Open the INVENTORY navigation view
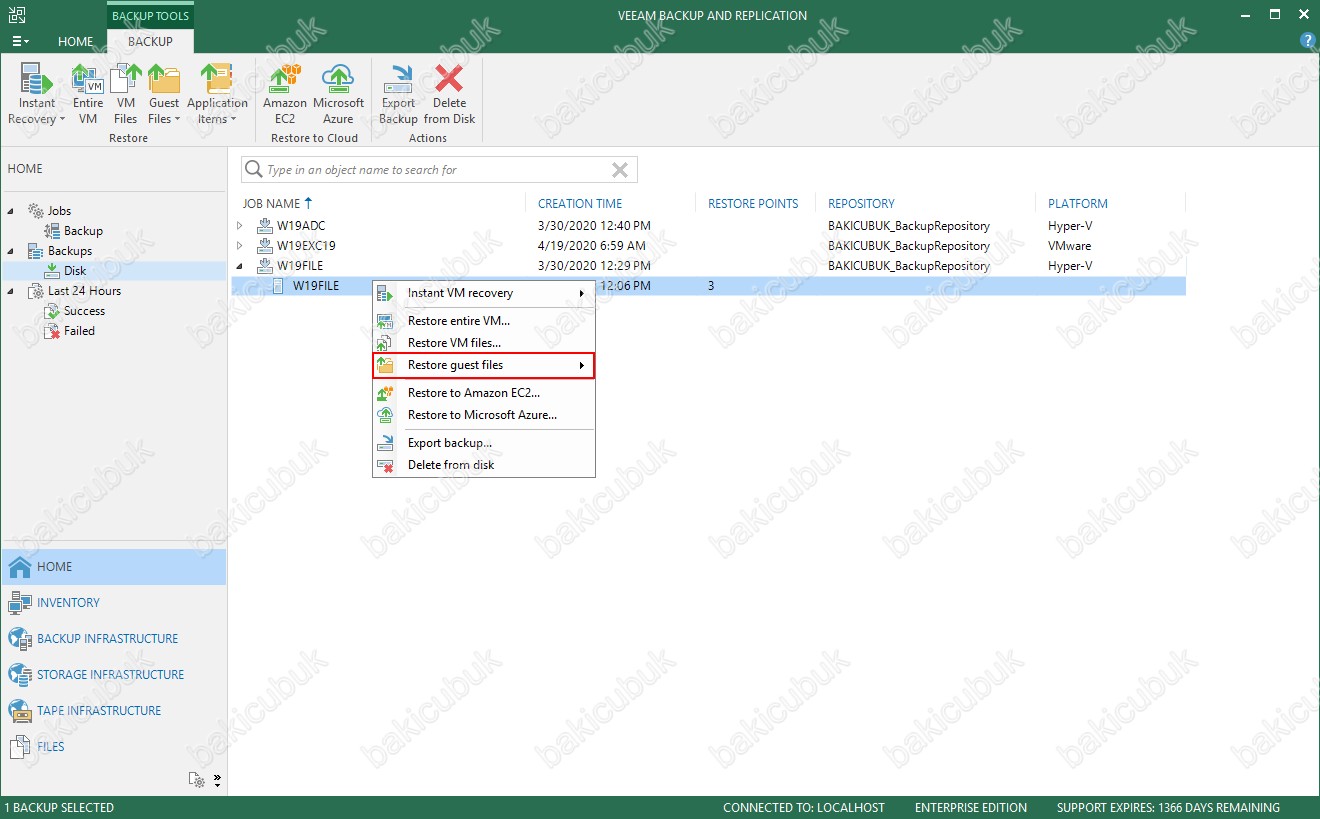Viewport: 1320px width, 819px height. [113, 603]
